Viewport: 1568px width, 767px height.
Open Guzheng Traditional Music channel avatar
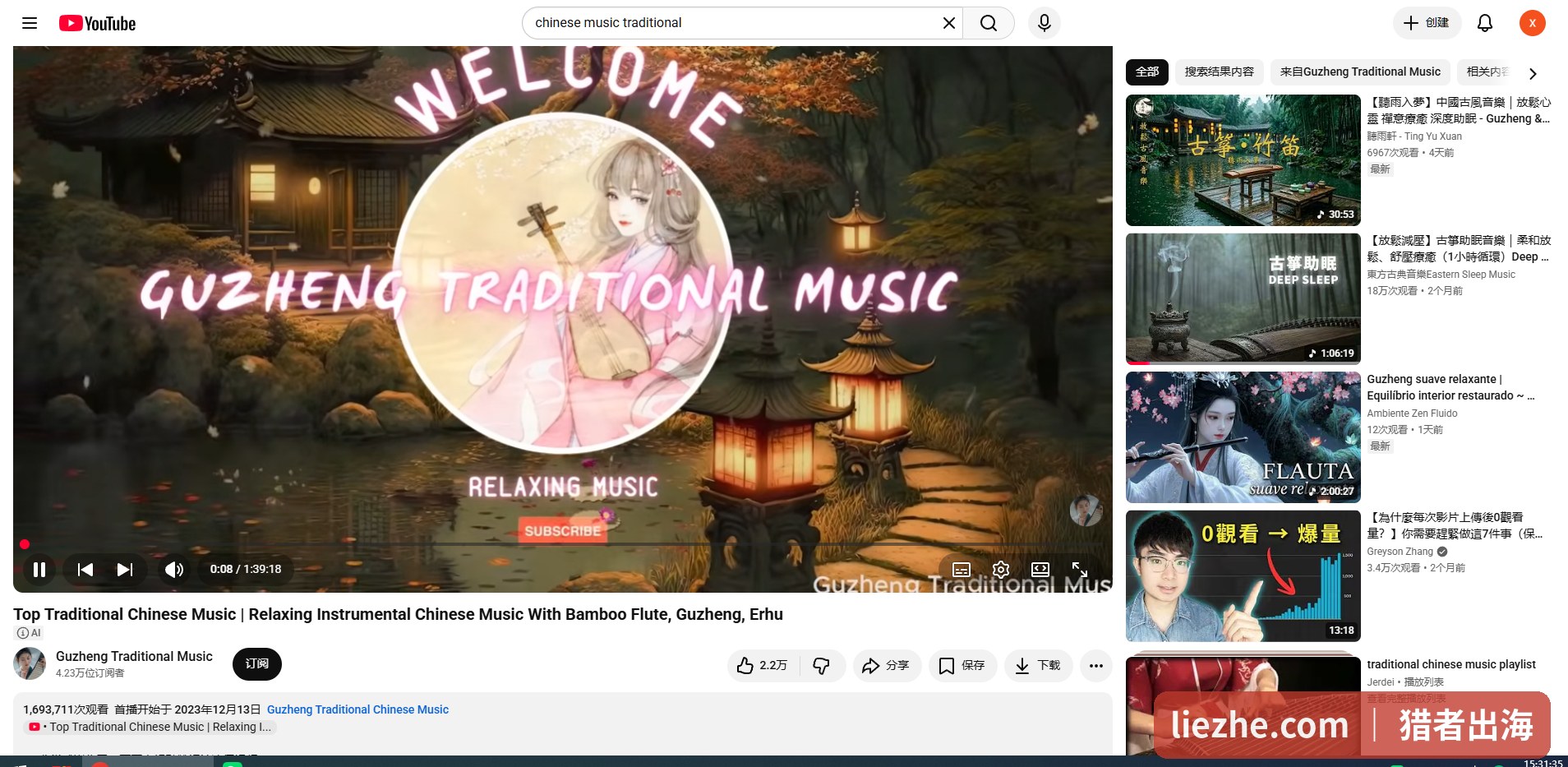30,663
